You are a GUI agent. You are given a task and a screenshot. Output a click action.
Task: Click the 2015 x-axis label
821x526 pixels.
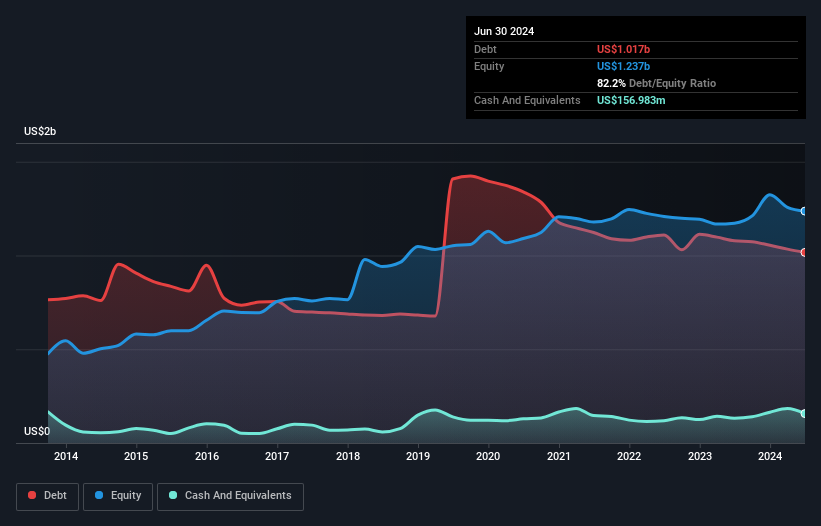[136, 456]
